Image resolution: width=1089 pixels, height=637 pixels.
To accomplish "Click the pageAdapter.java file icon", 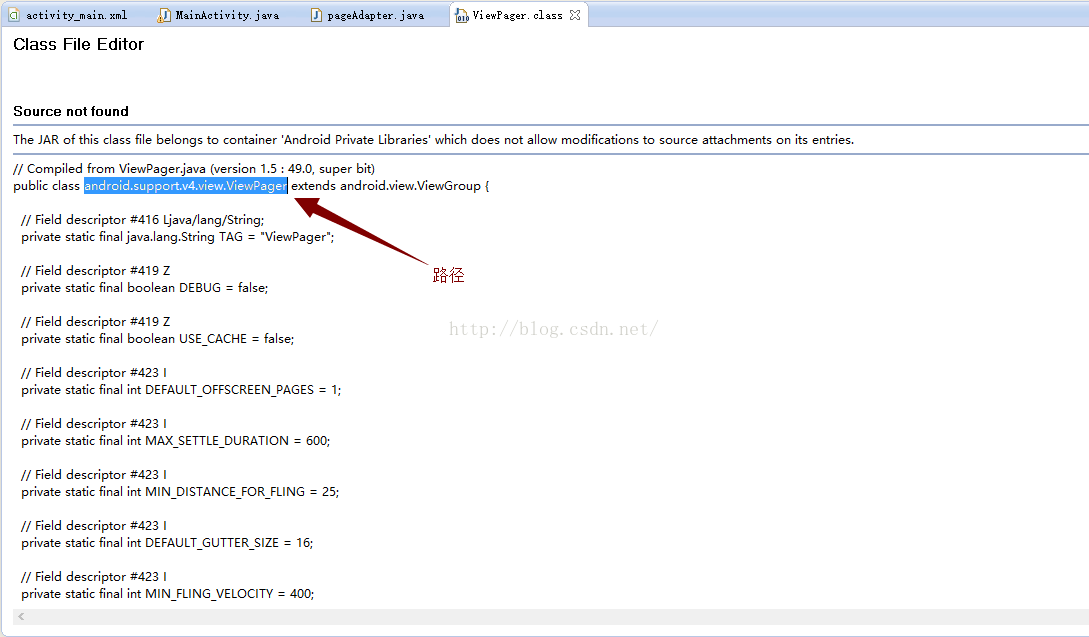I will 316,15.
